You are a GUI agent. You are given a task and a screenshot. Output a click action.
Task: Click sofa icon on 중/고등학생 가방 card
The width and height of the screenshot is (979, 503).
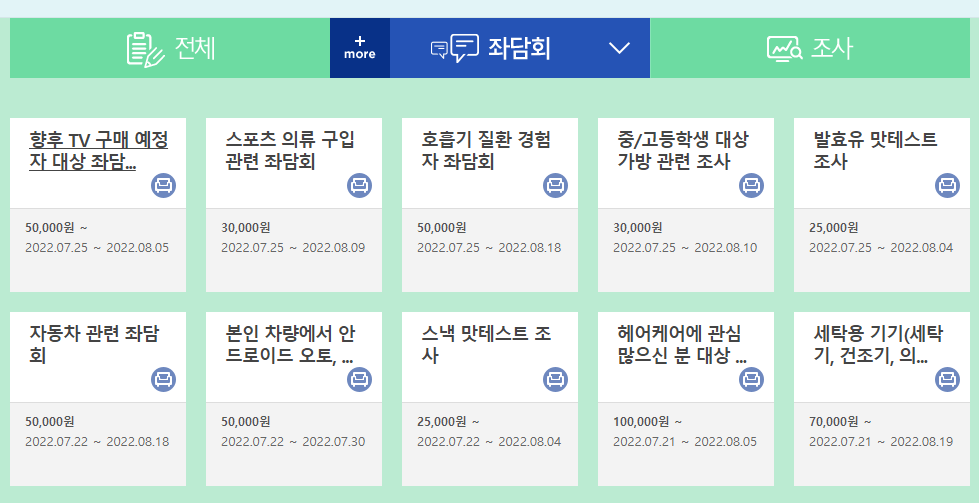[752, 185]
